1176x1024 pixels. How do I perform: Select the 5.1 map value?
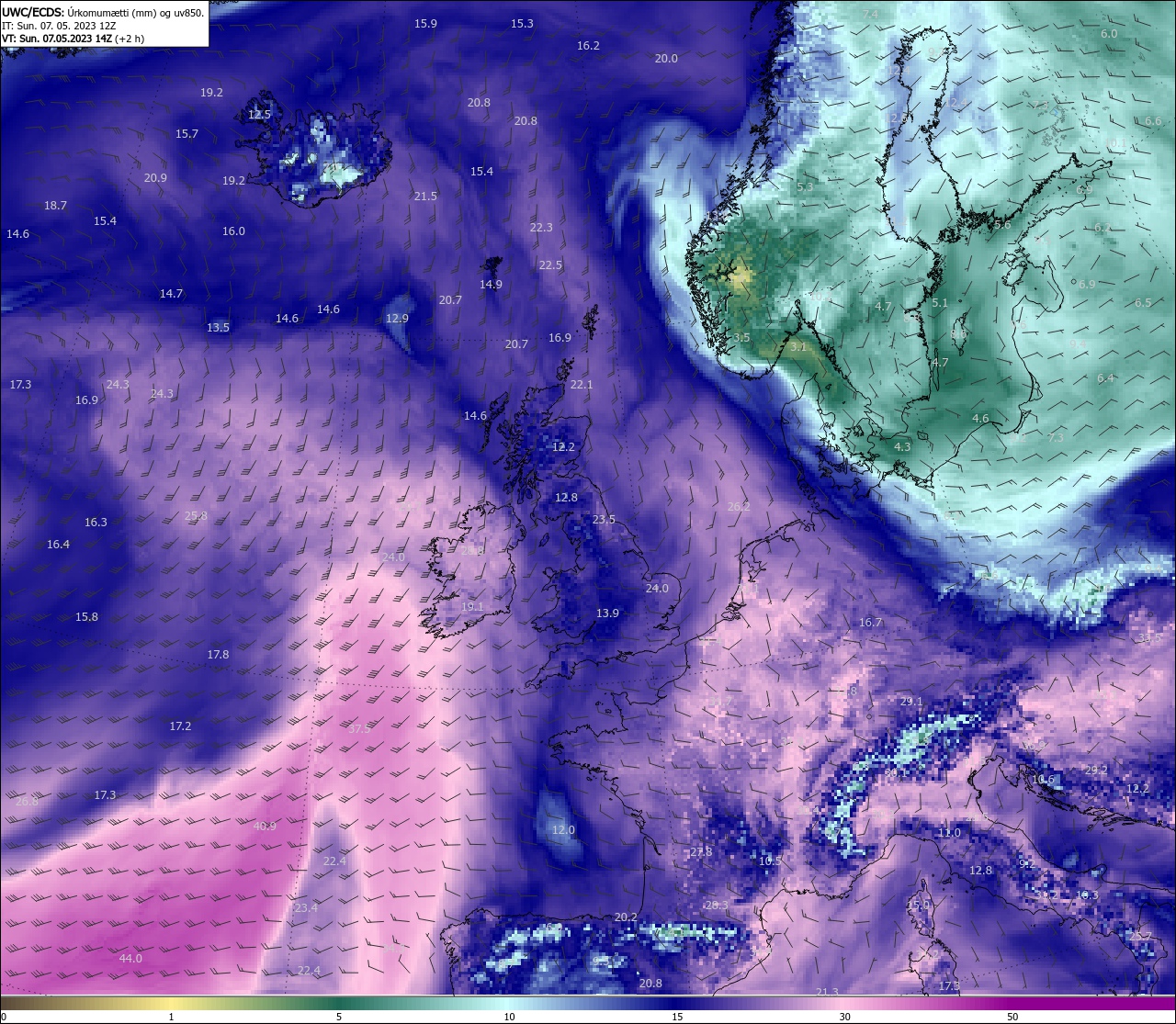click(939, 303)
